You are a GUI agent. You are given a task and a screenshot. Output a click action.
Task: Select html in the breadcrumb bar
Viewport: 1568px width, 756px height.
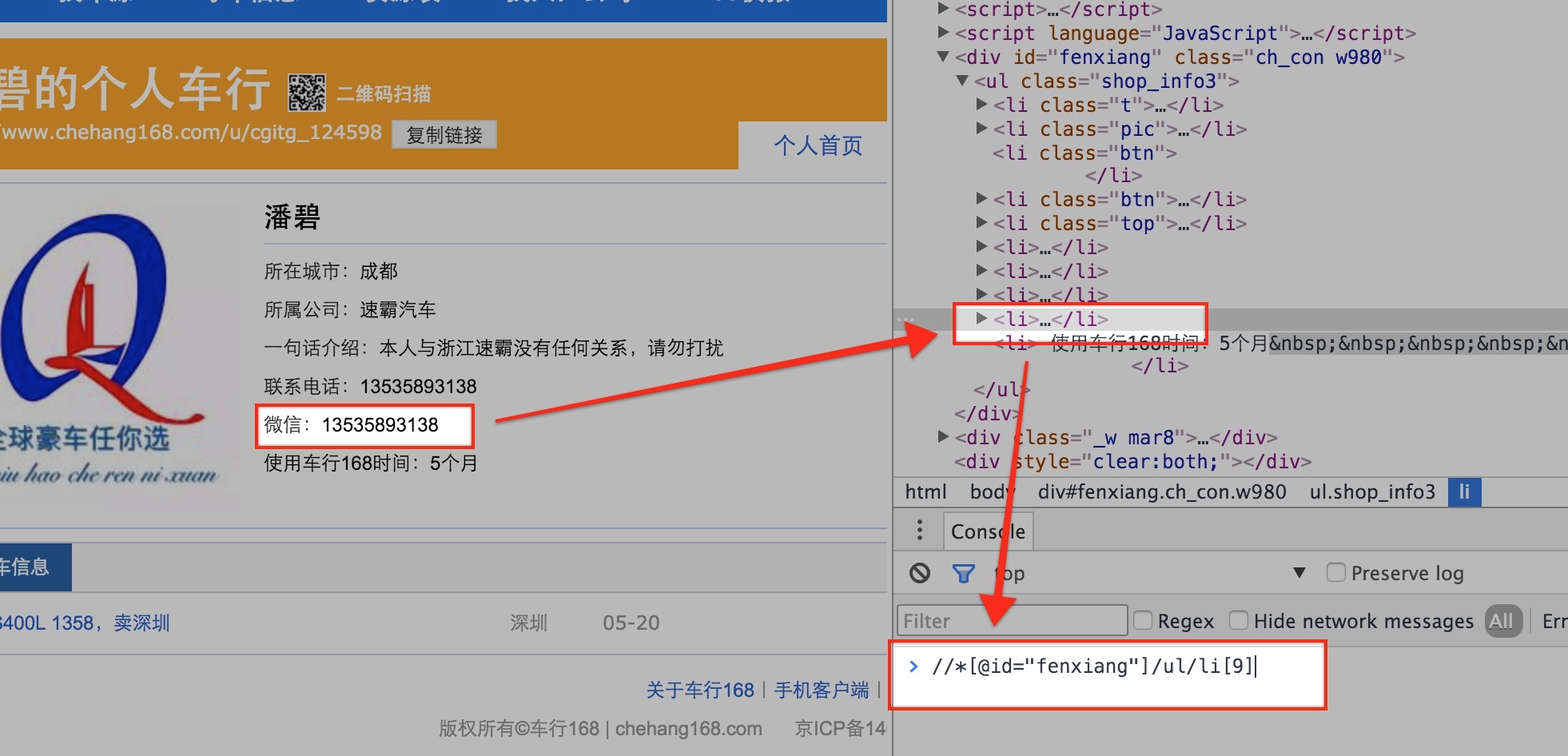925,491
